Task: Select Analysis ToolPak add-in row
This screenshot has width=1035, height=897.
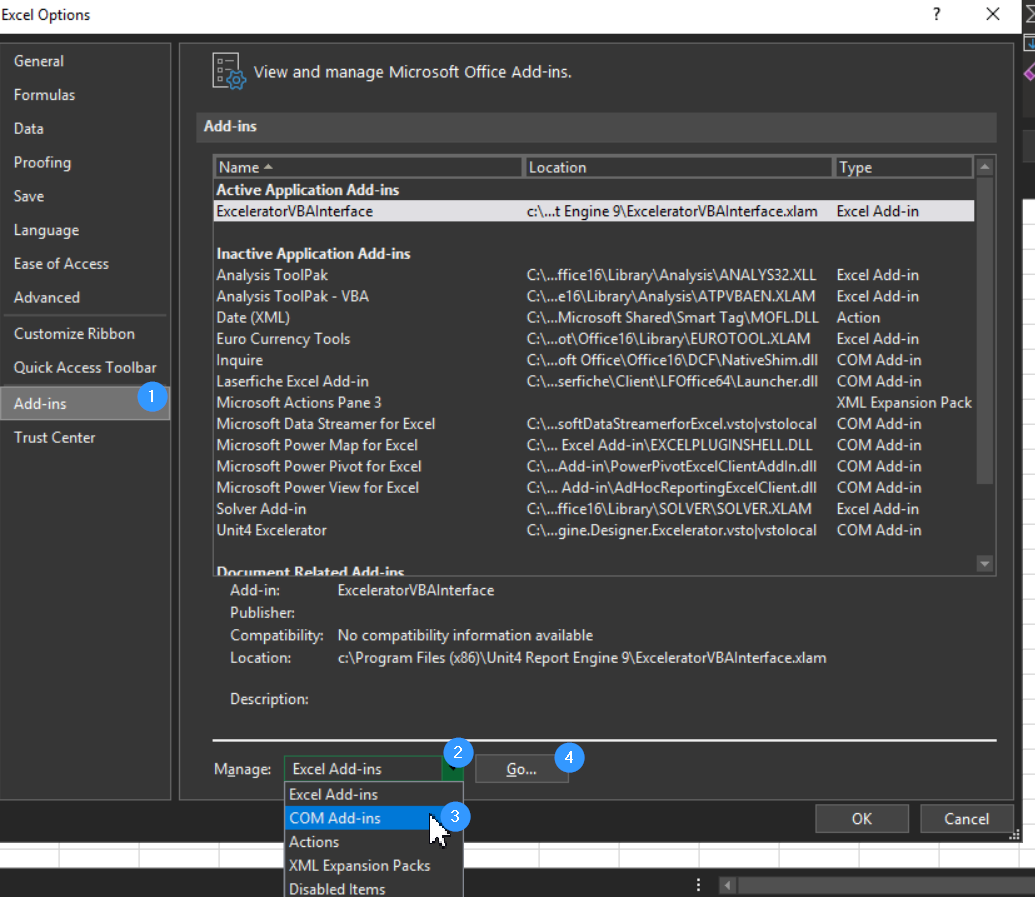Action: pyautogui.click(x=594, y=275)
